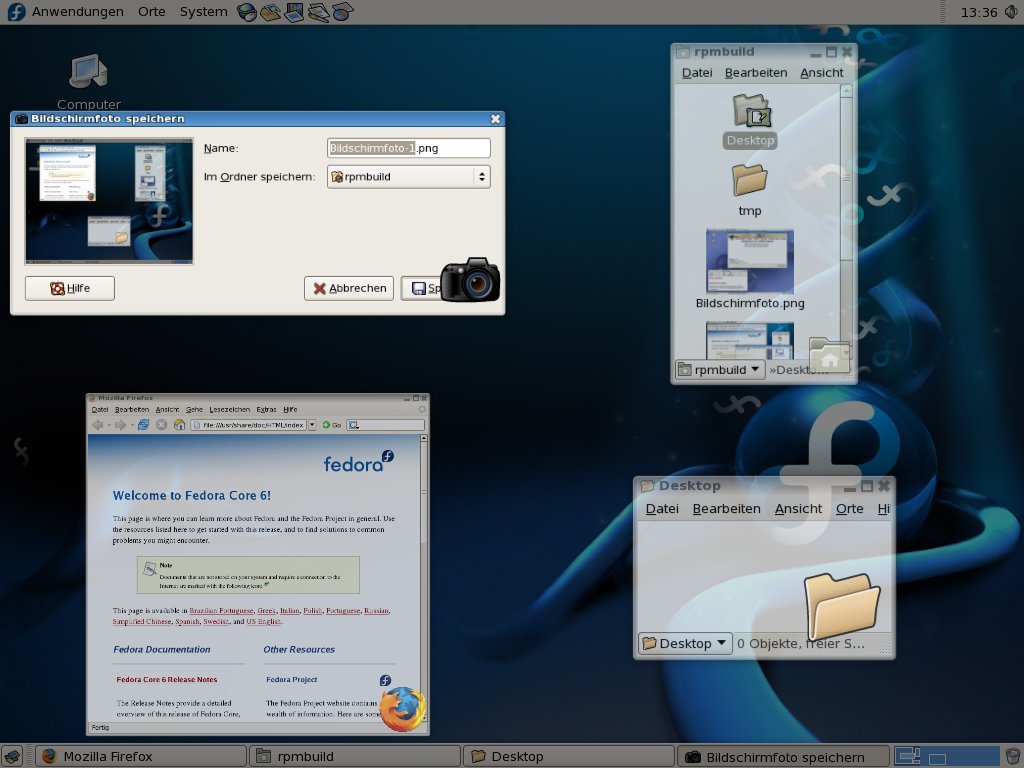
Task: Open the trash icon in the bottom panel
Action: point(1012,756)
